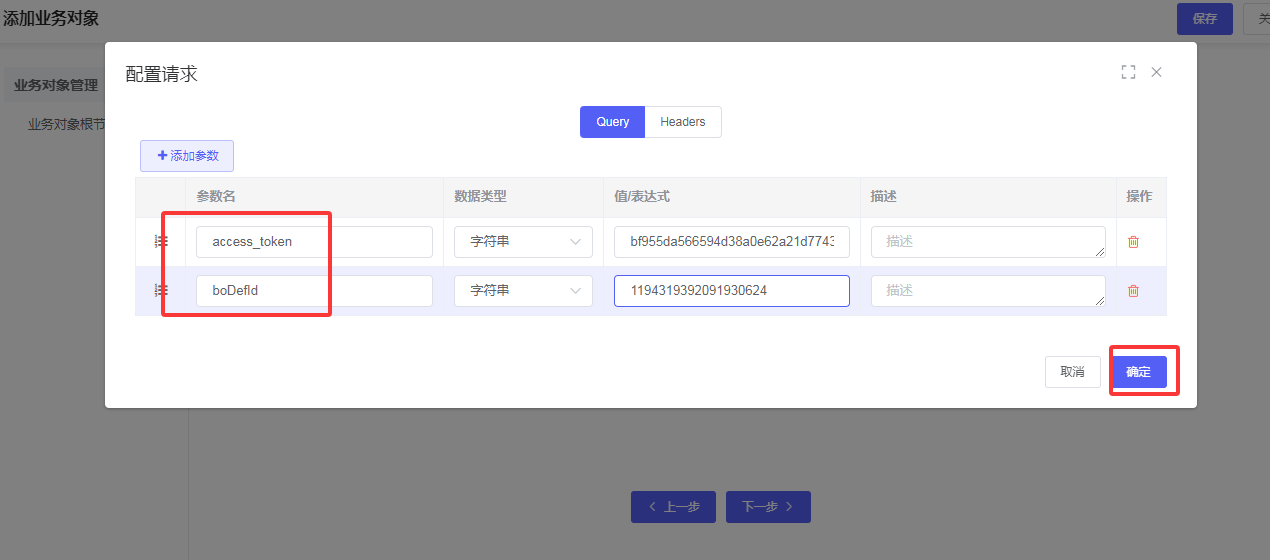
Task: Focus the value field starting with bf955da
Action: pyautogui.click(x=731, y=242)
